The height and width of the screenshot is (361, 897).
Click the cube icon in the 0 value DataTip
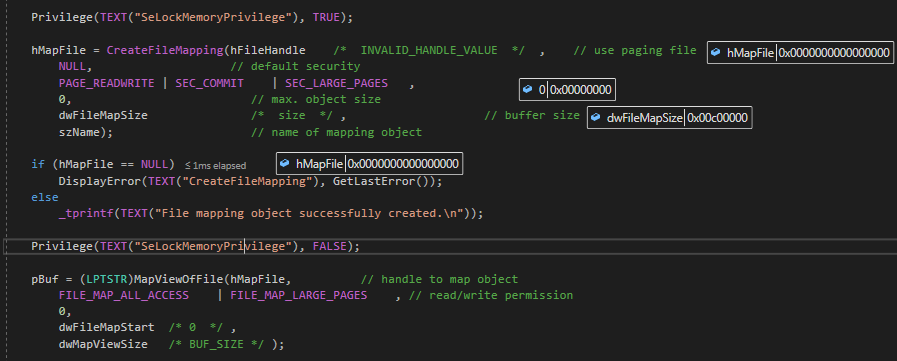(527, 89)
